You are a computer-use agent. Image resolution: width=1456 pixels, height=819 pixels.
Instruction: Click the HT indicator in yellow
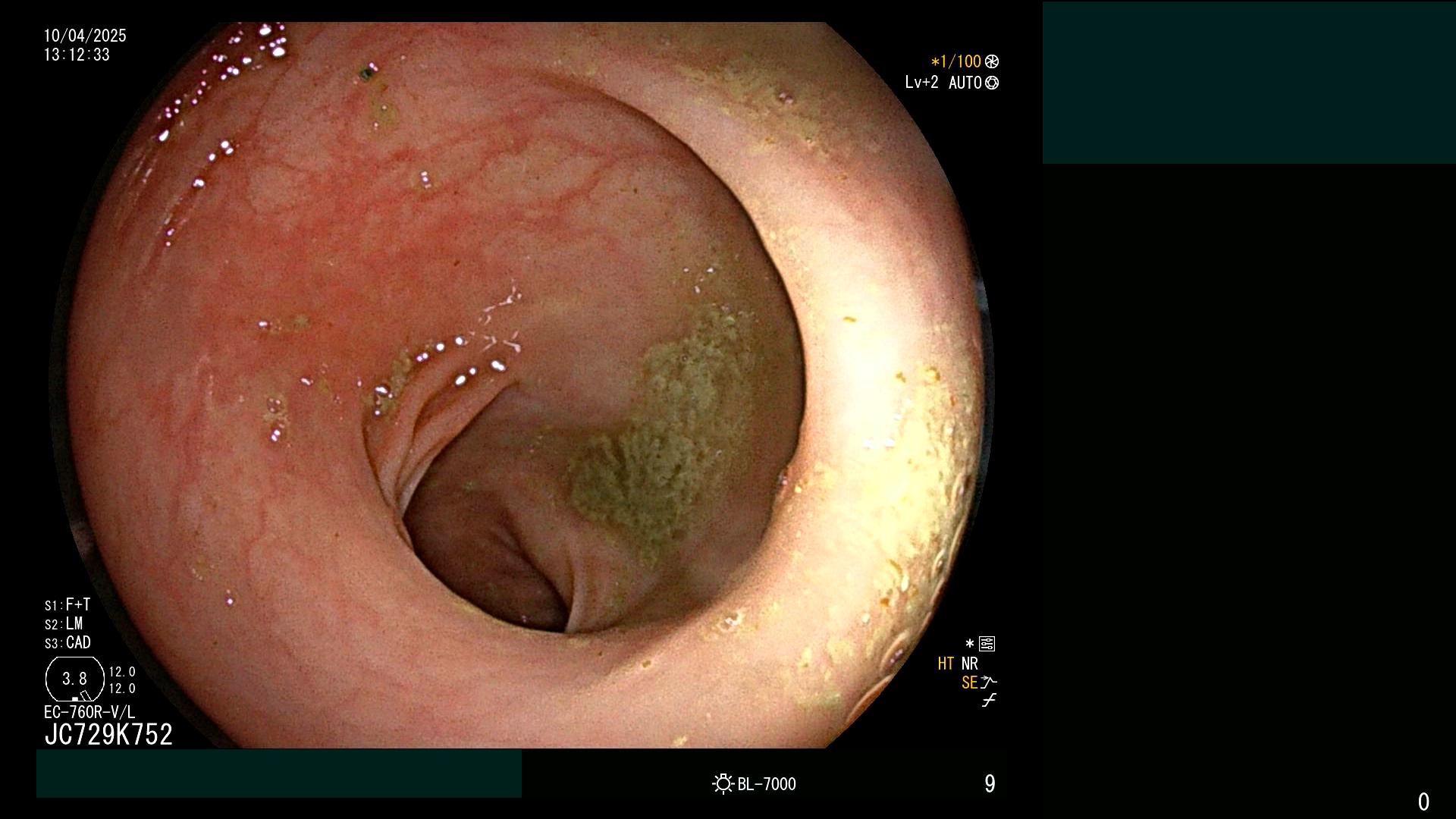coord(946,664)
